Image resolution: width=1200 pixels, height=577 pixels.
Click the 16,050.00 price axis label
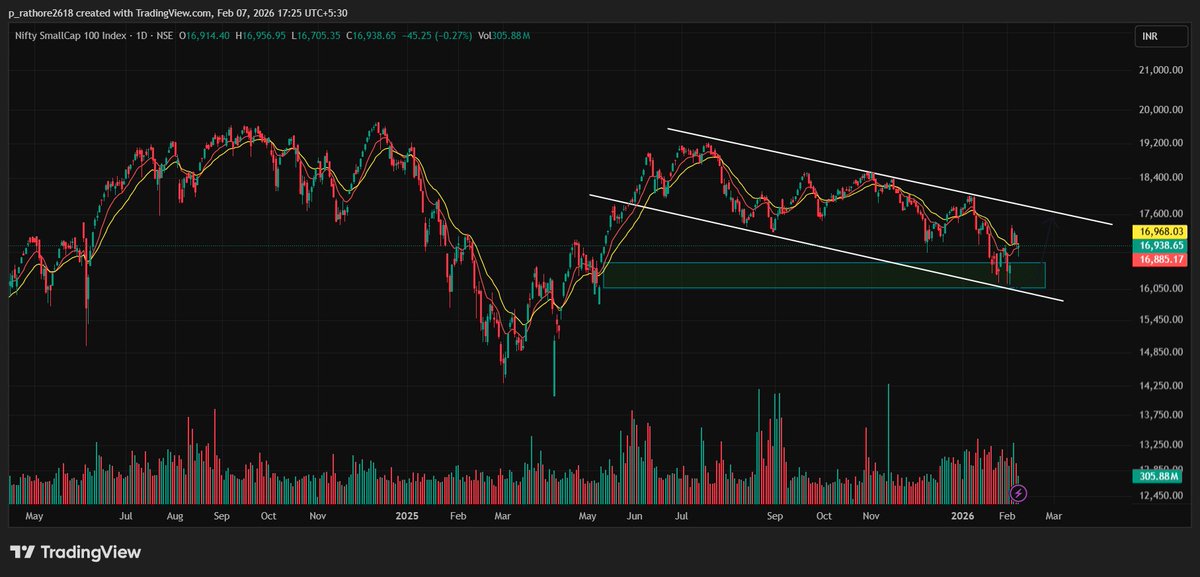click(1160, 289)
